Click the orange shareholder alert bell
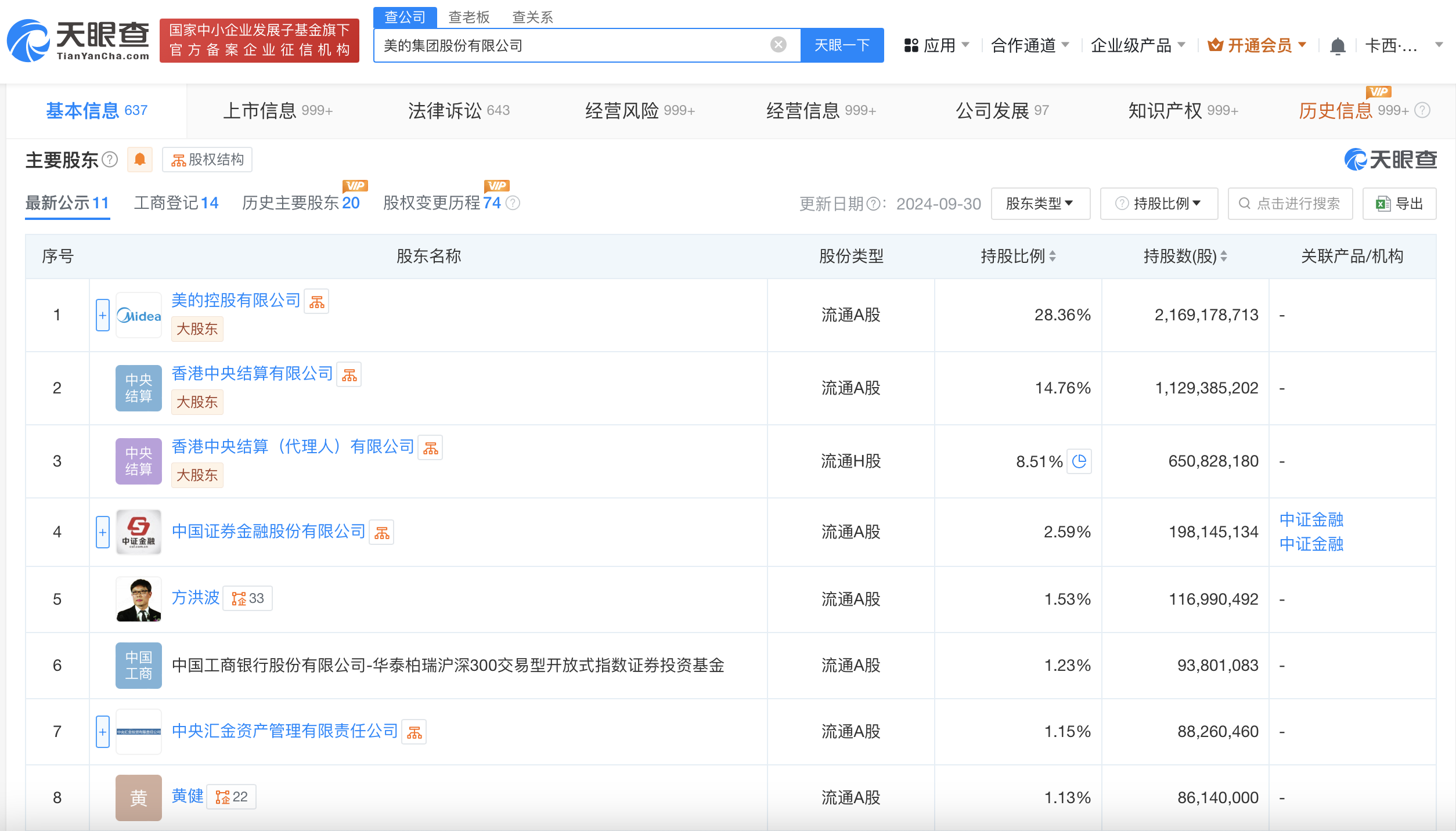Image resolution: width=1456 pixels, height=831 pixels. coord(140,160)
